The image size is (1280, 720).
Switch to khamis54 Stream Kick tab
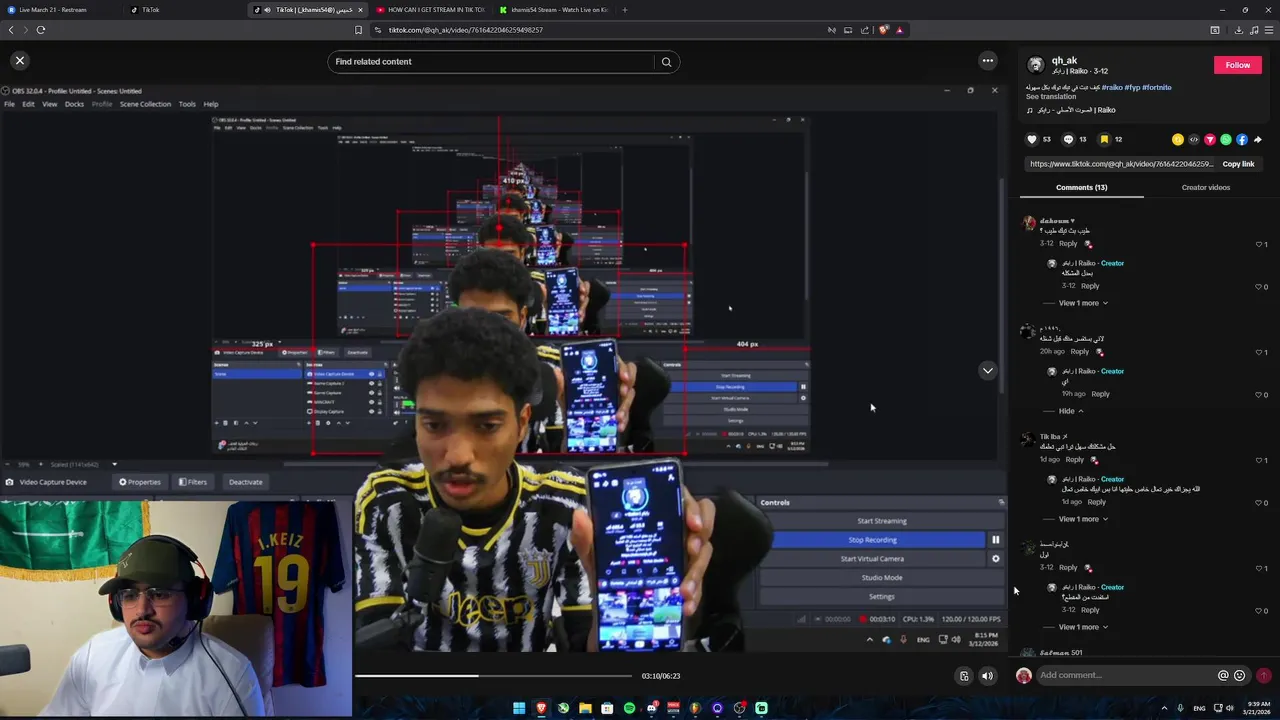point(554,10)
